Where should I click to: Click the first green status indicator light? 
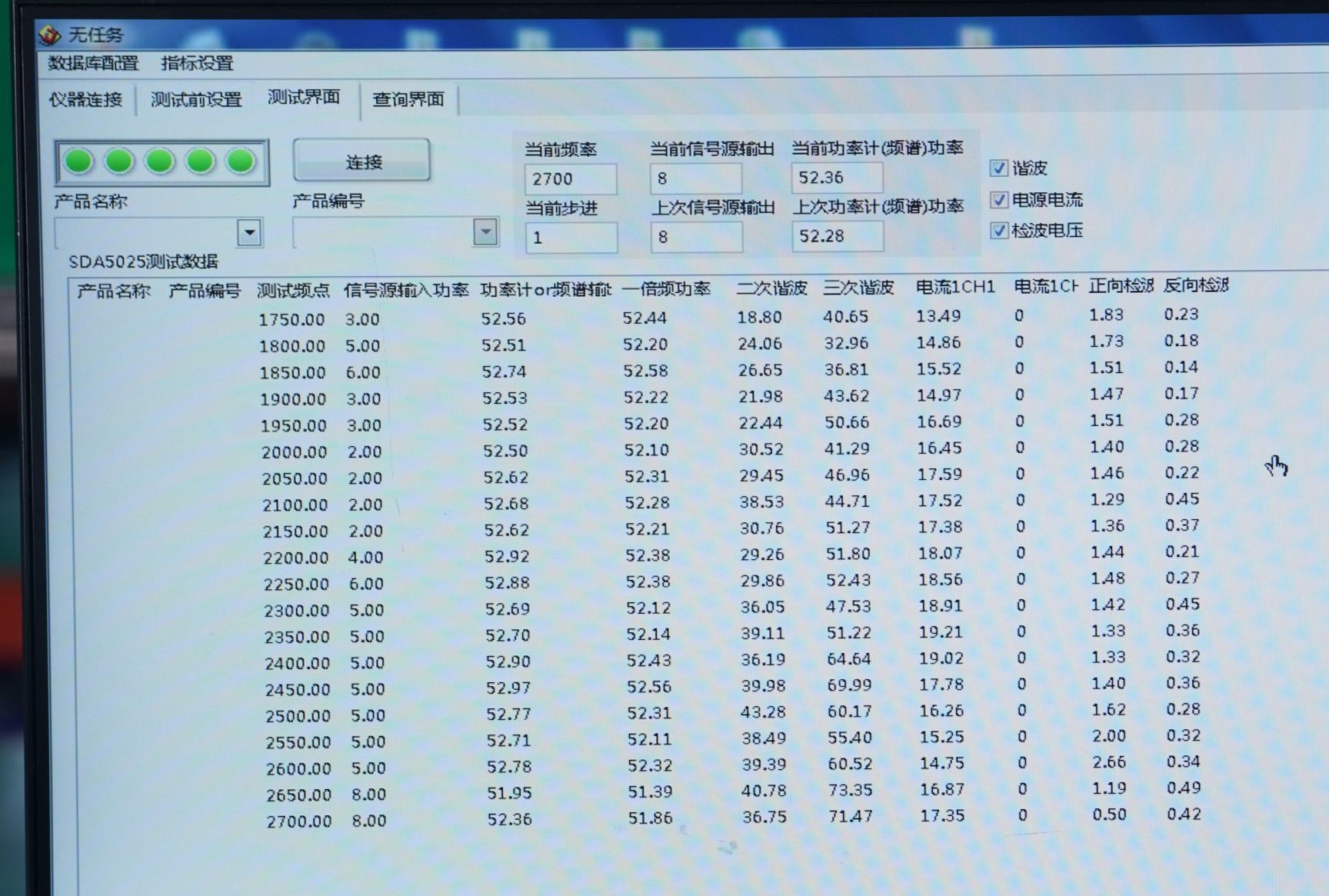click(79, 162)
